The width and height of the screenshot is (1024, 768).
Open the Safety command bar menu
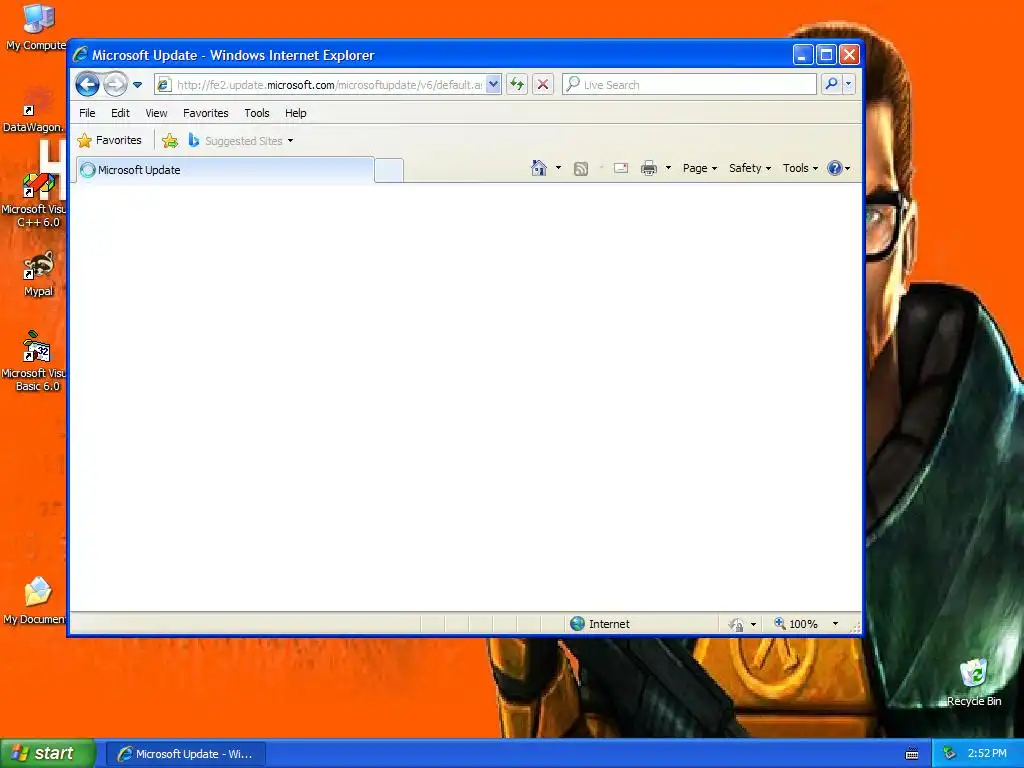(750, 168)
